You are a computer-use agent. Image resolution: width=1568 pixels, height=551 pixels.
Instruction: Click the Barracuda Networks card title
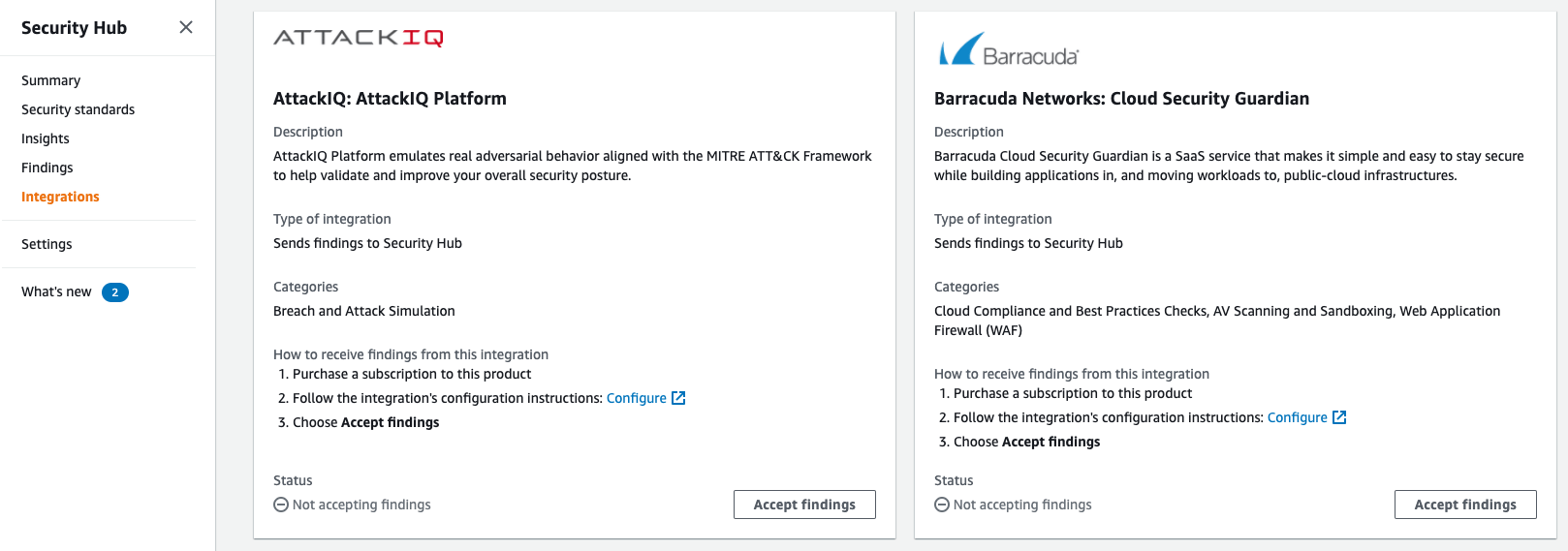tap(1121, 99)
